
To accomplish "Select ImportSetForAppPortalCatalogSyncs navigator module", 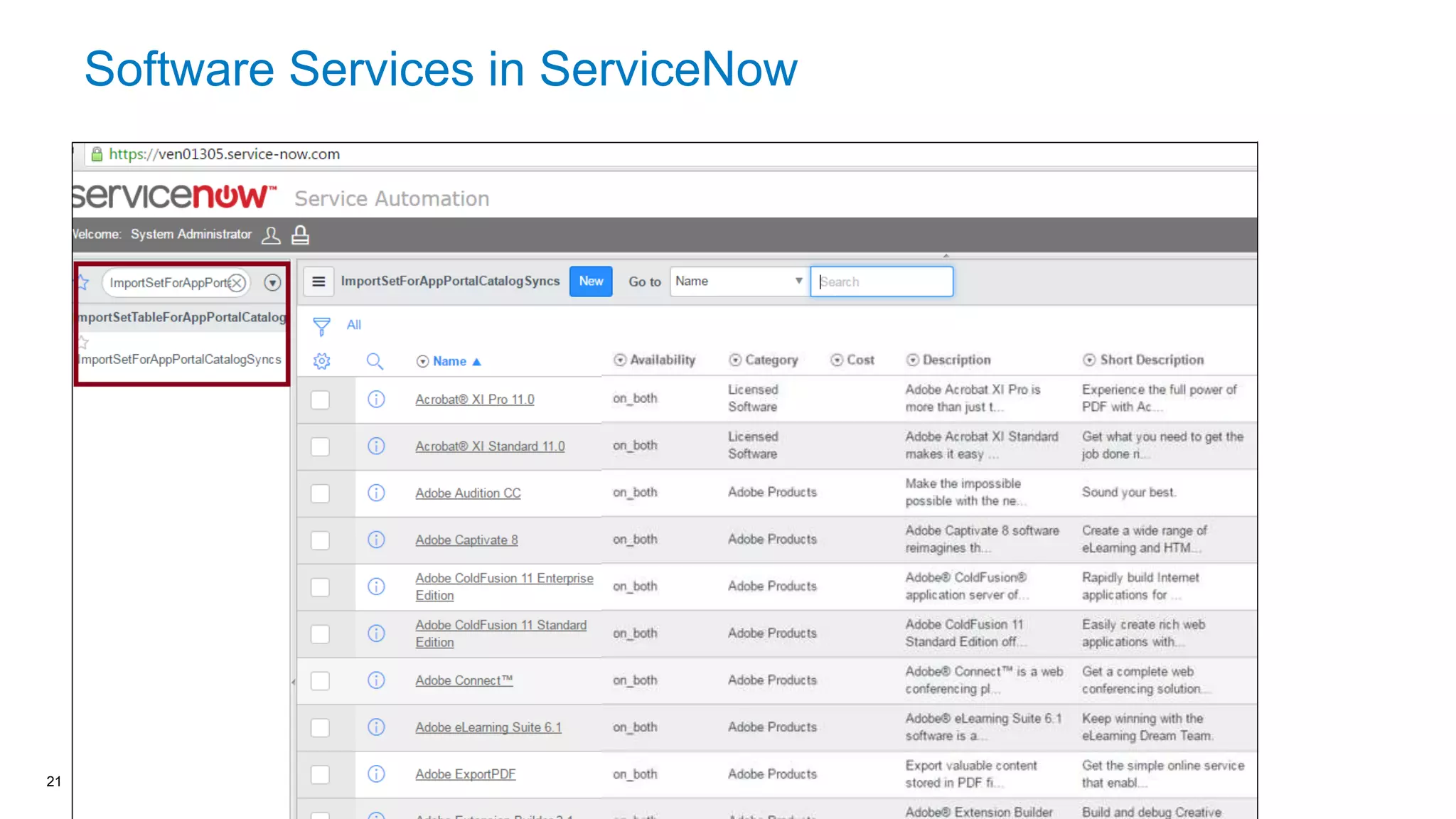I will (x=181, y=360).
